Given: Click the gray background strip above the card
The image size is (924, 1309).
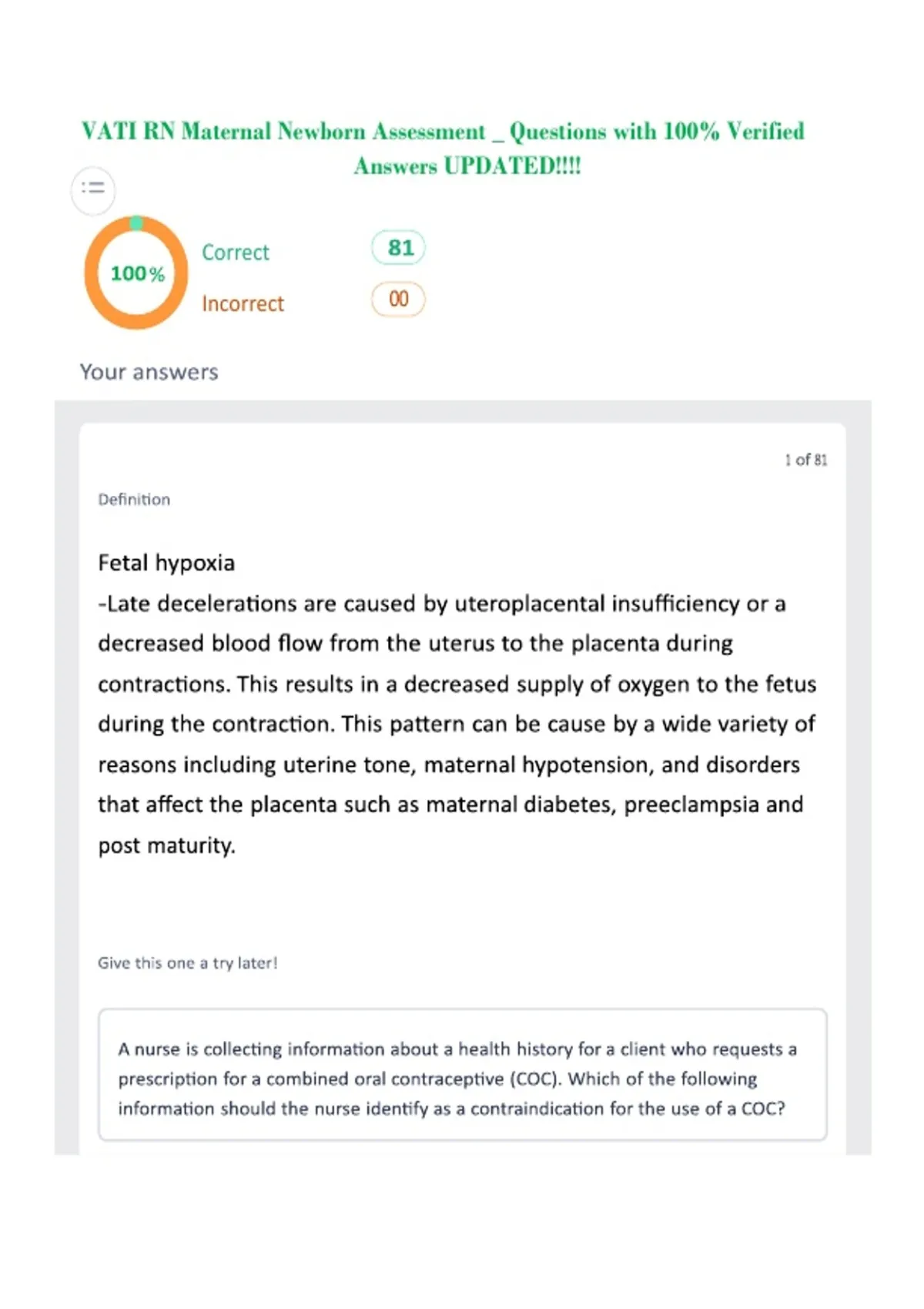Looking at the screenshot, I should (463, 411).
